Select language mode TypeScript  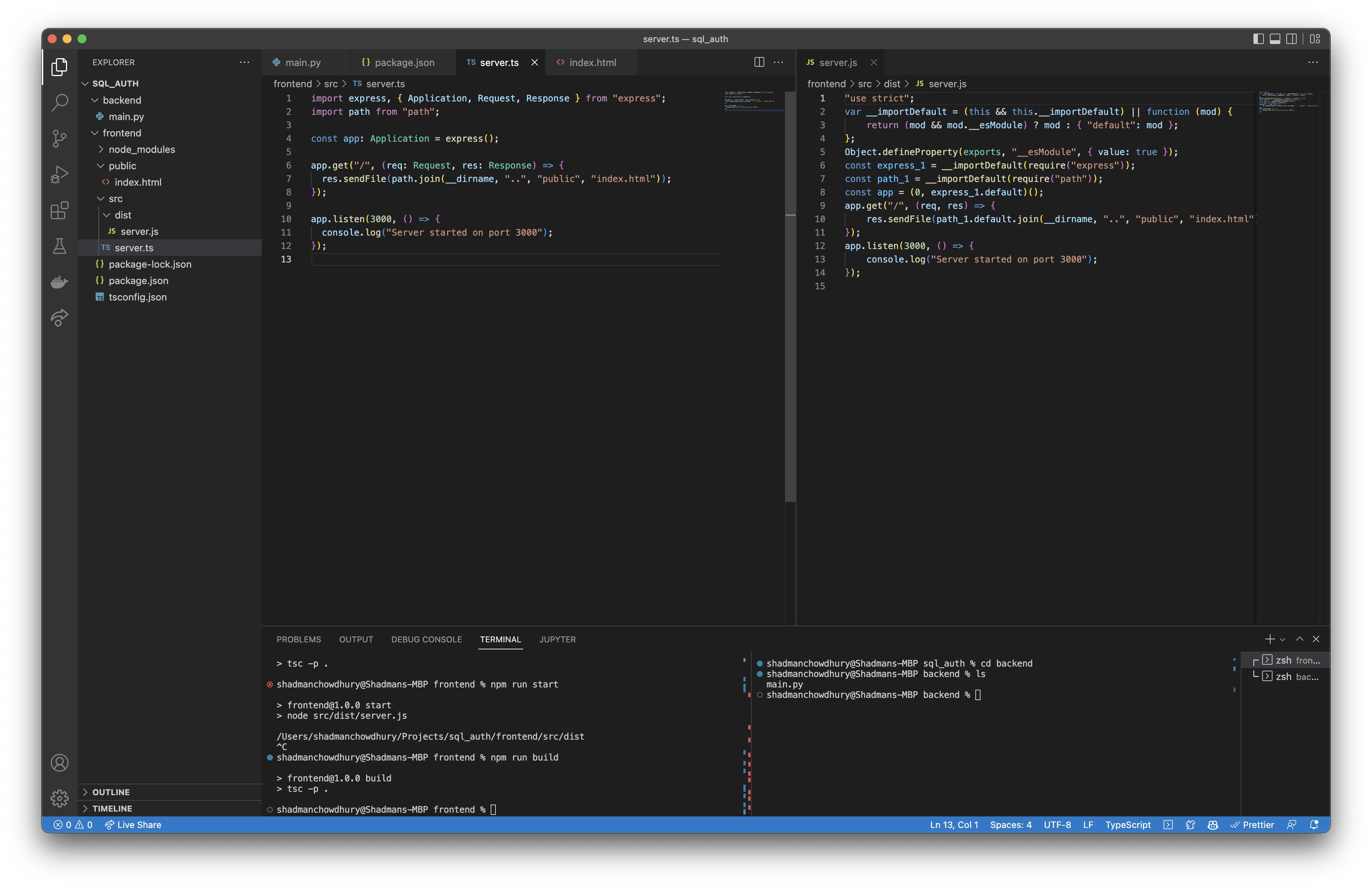[x=1127, y=825]
